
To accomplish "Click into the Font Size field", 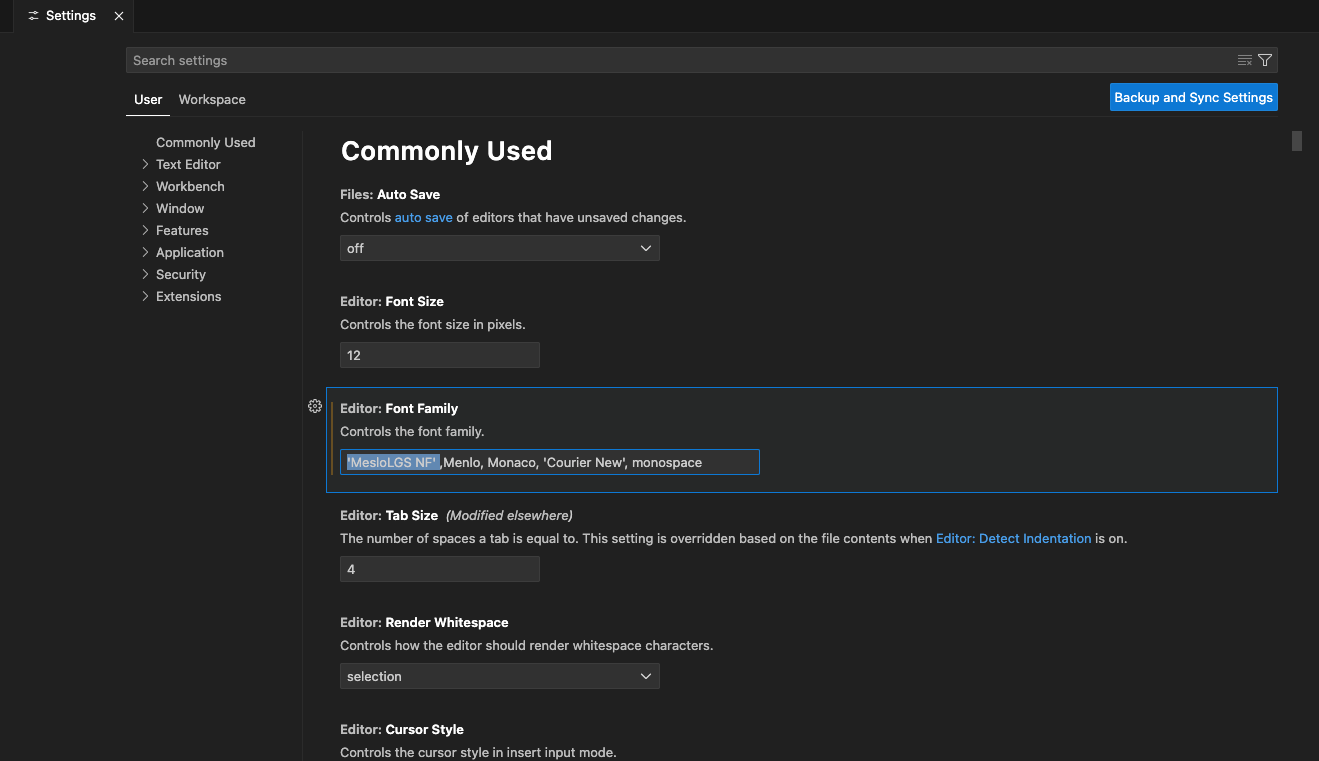I will pos(440,355).
